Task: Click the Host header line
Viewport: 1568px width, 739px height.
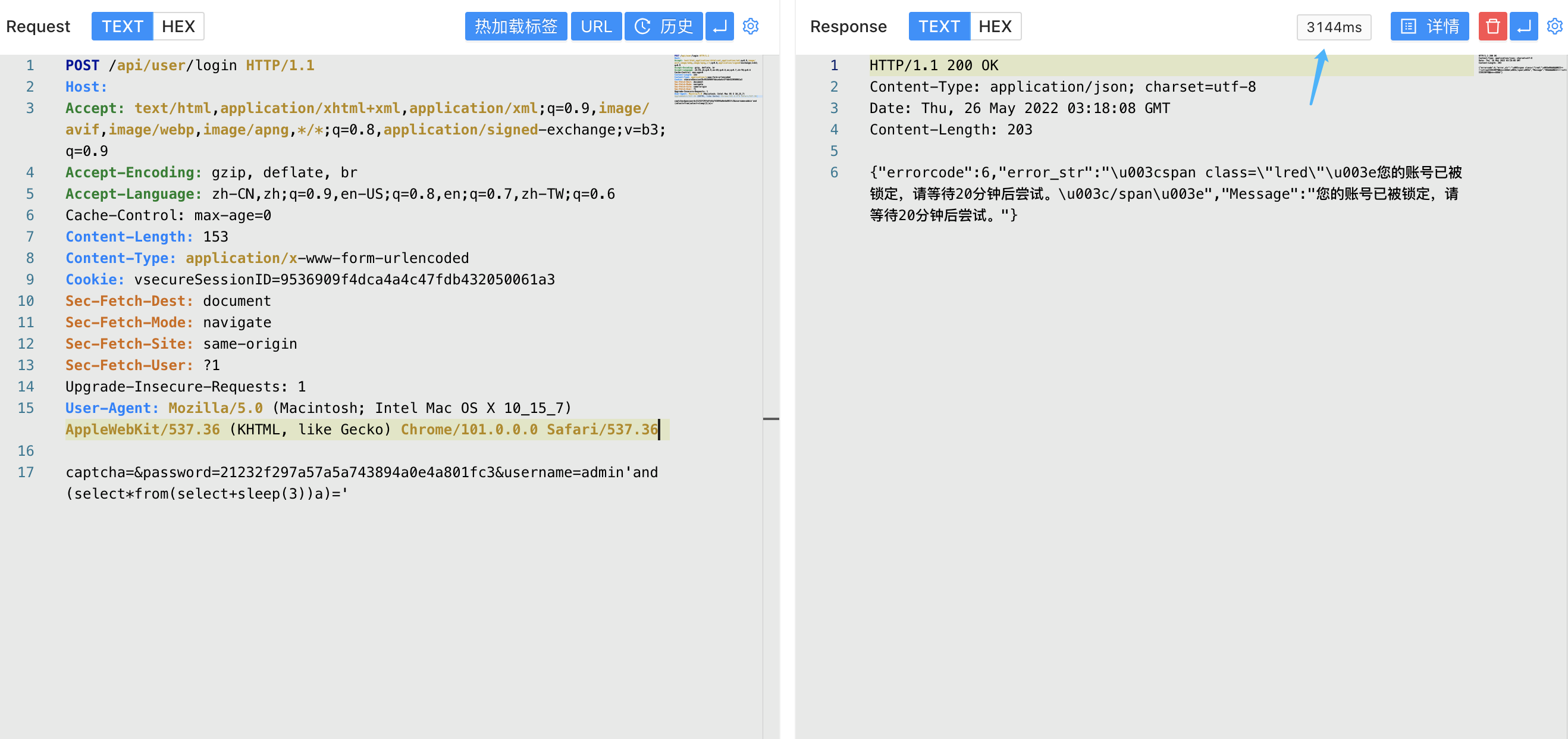Action: coord(86,87)
